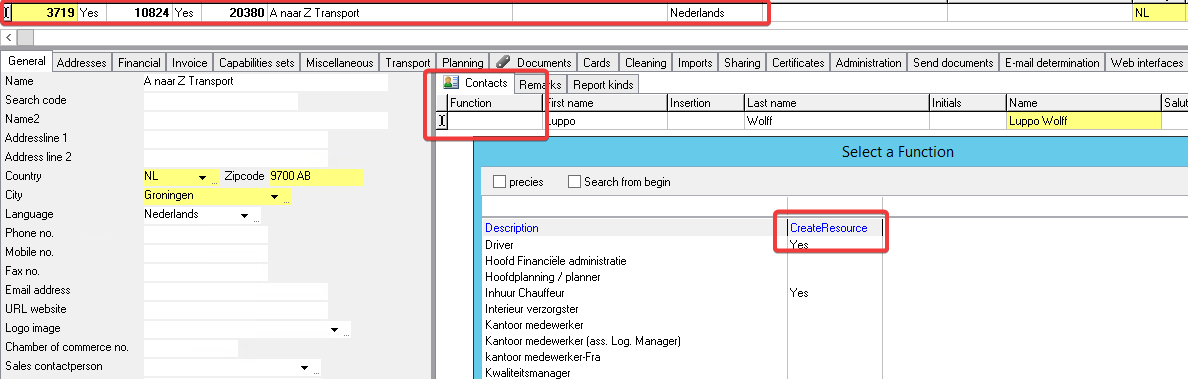Click the Phone no. field

click(205, 234)
